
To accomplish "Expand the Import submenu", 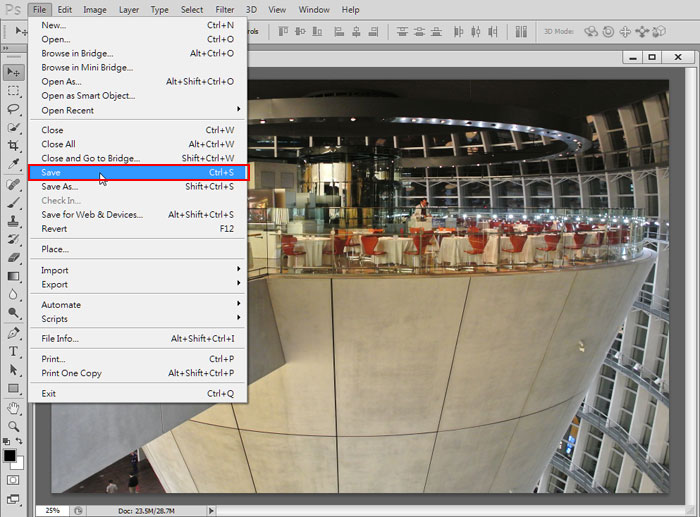I will (x=137, y=270).
